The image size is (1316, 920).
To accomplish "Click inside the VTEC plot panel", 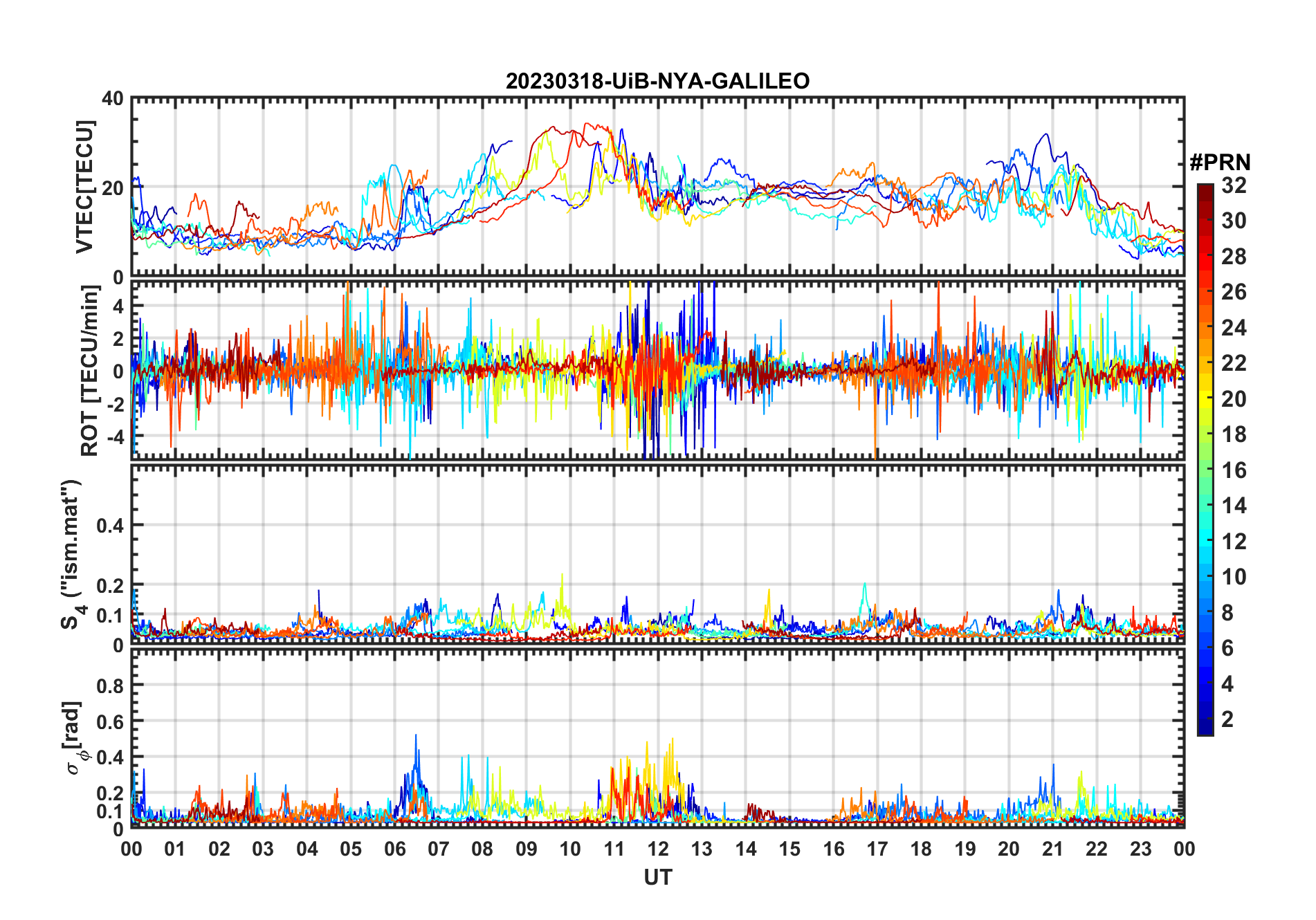I will point(657,187).
